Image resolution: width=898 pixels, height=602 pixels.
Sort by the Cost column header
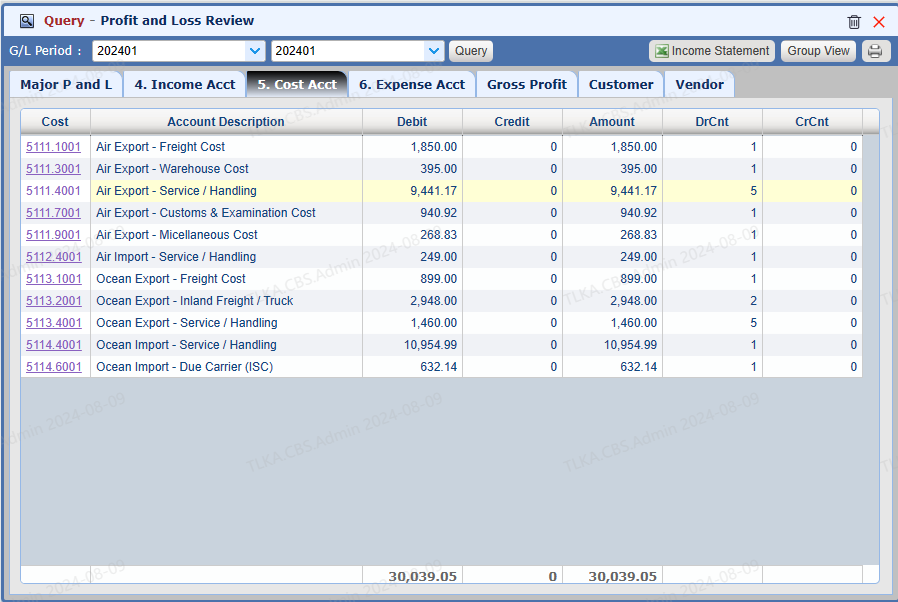point(55,121)
